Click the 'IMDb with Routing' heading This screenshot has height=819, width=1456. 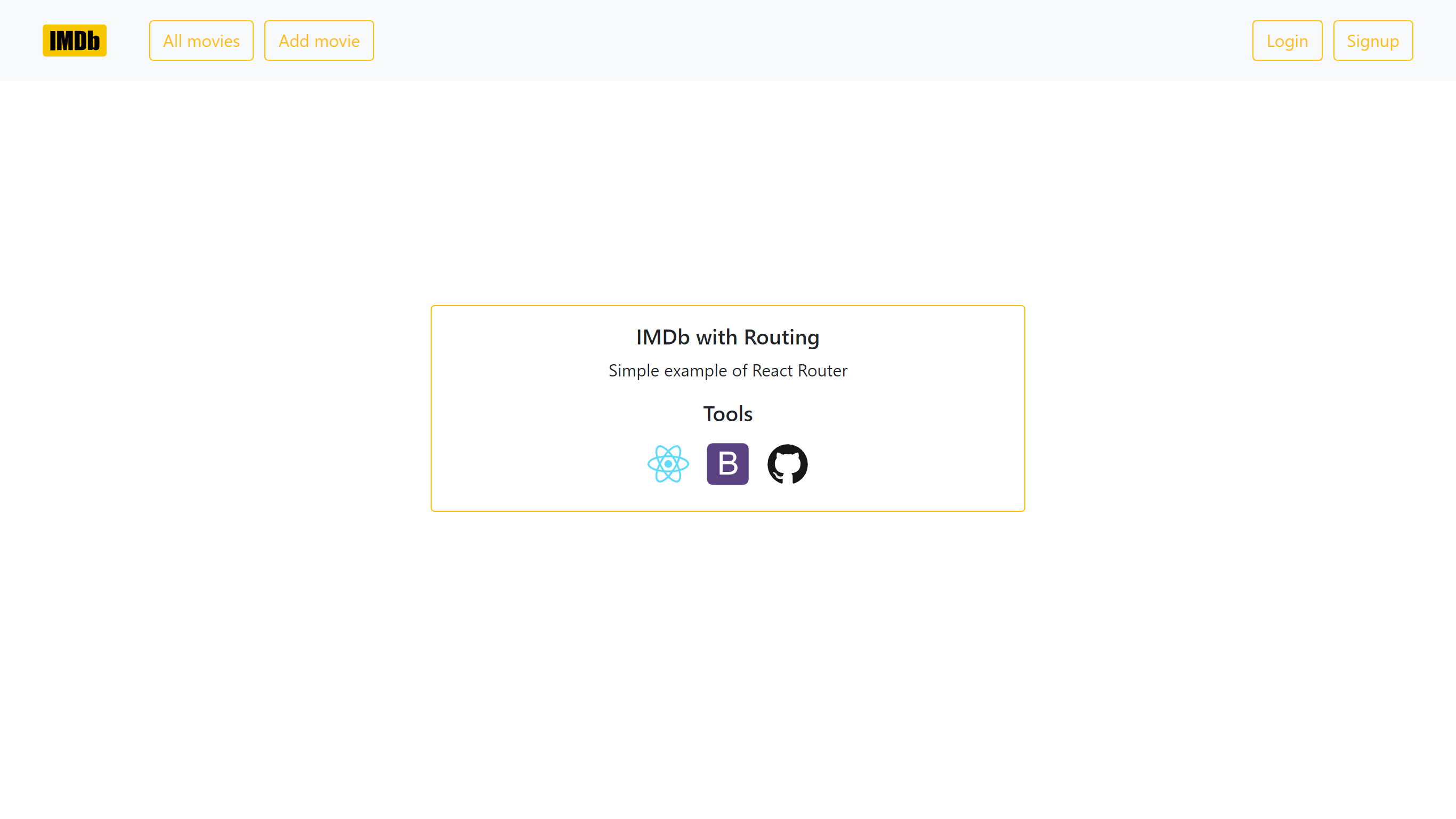click(727, 337)
